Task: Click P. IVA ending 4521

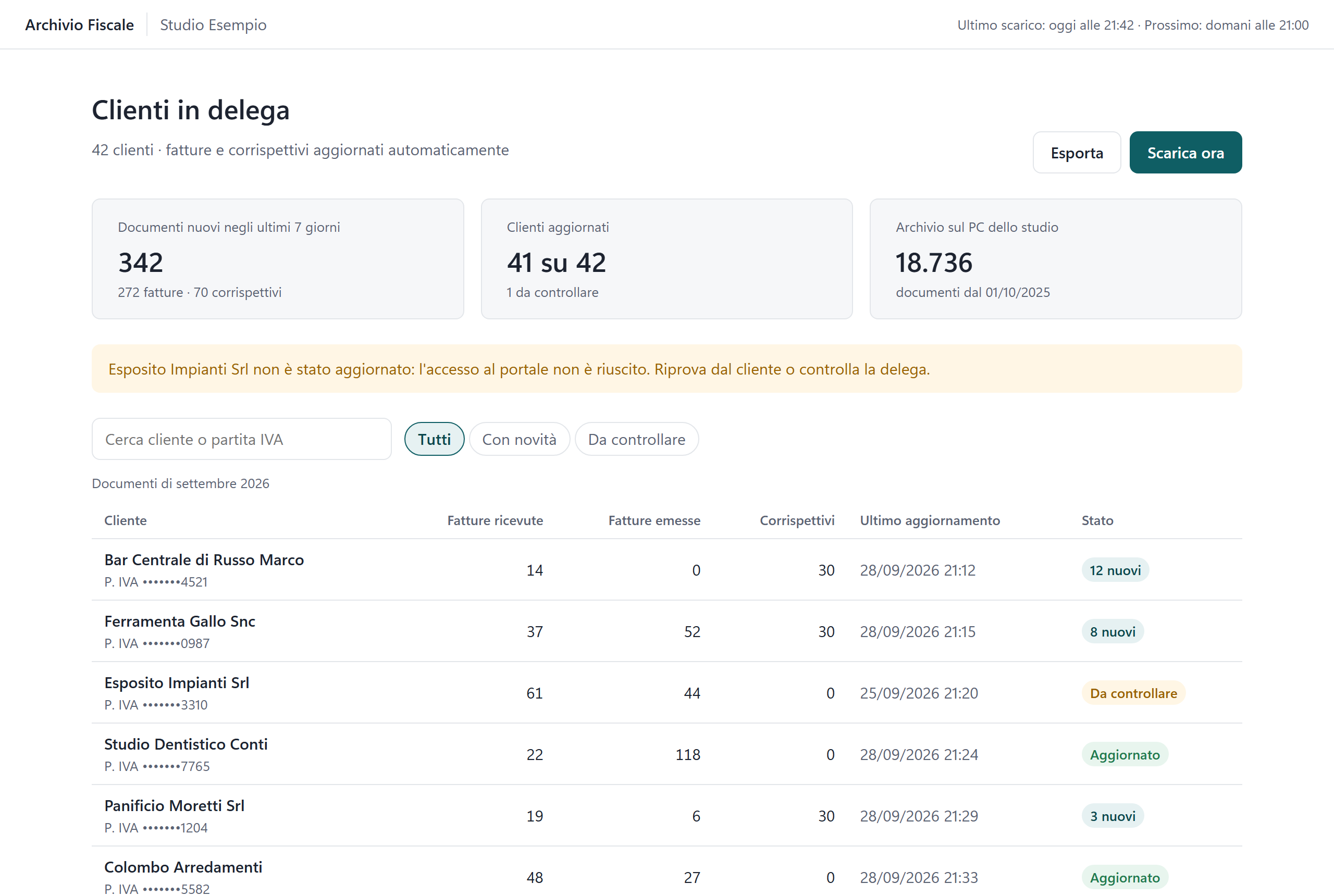Action: [156, 582]
